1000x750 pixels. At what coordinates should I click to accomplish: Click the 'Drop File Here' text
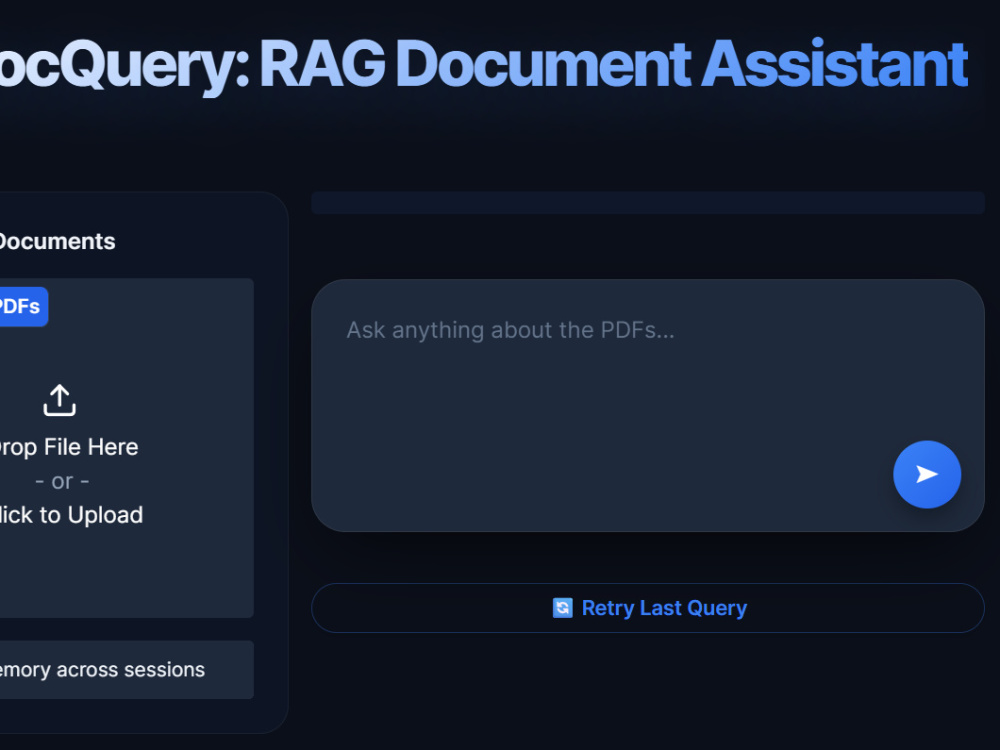pos(68,447)
